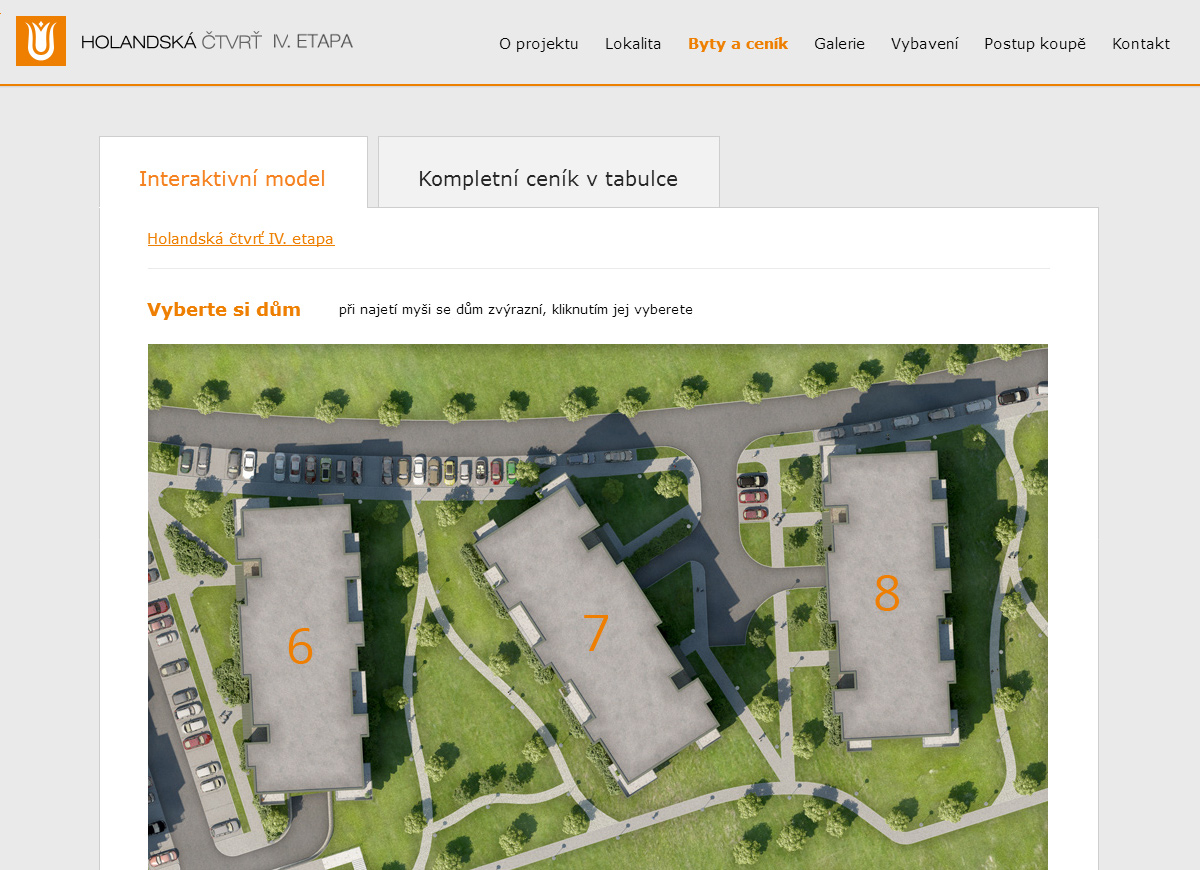Choose house number 8 on the map

886,594
